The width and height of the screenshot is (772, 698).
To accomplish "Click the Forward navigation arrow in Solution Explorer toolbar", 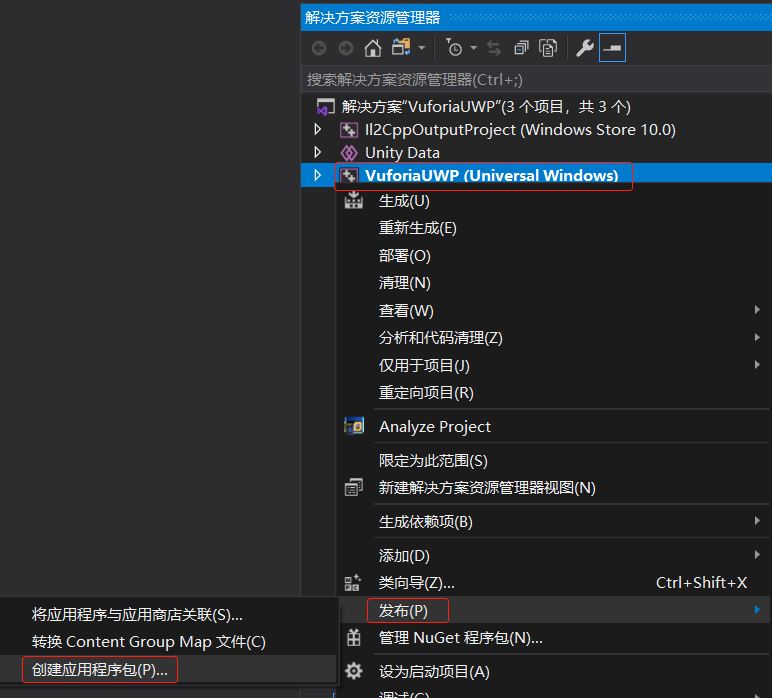I will tap(346, 48).
